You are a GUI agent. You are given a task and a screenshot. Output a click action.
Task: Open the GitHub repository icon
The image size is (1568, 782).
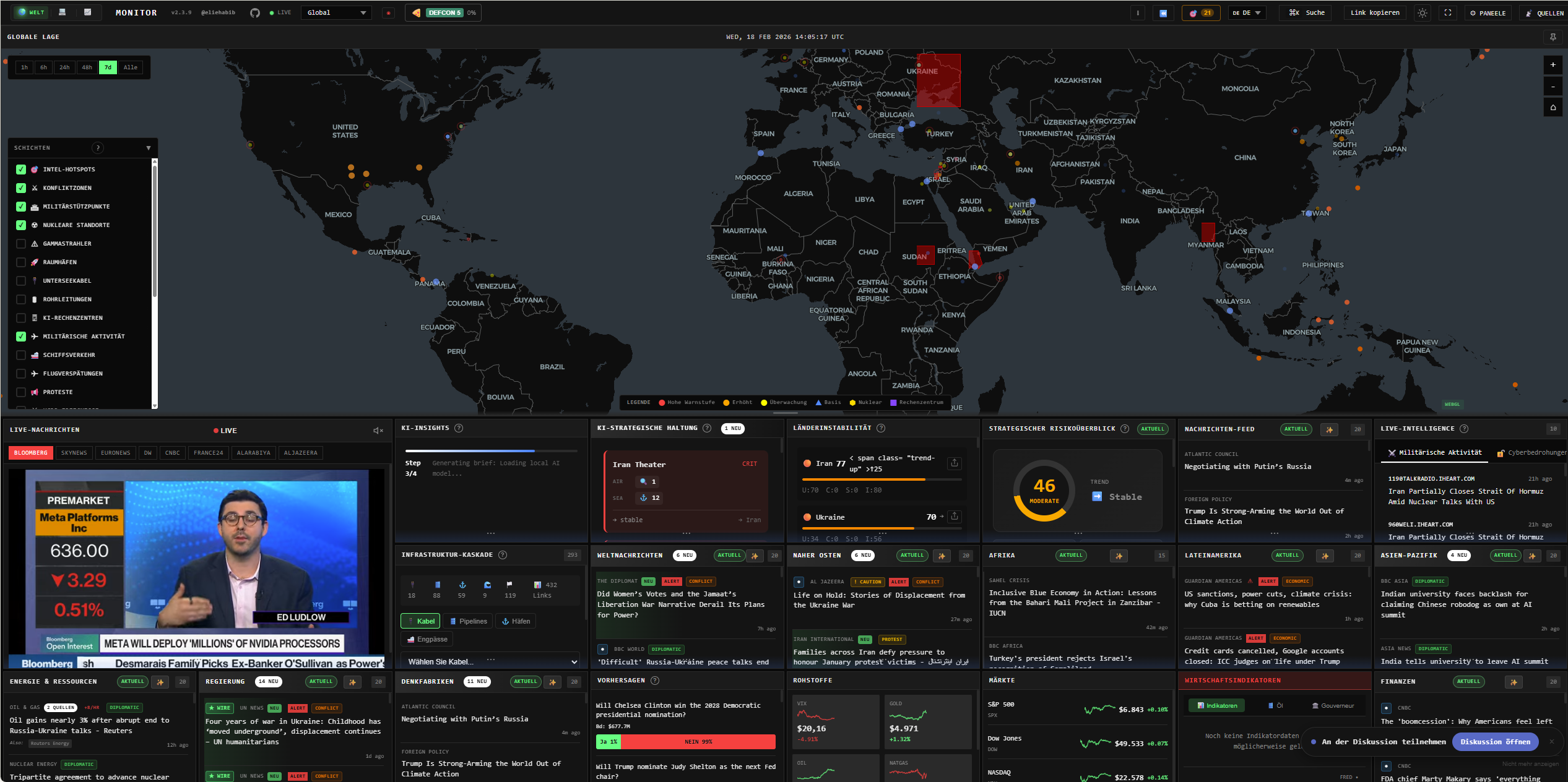click(x=254, y=12)
